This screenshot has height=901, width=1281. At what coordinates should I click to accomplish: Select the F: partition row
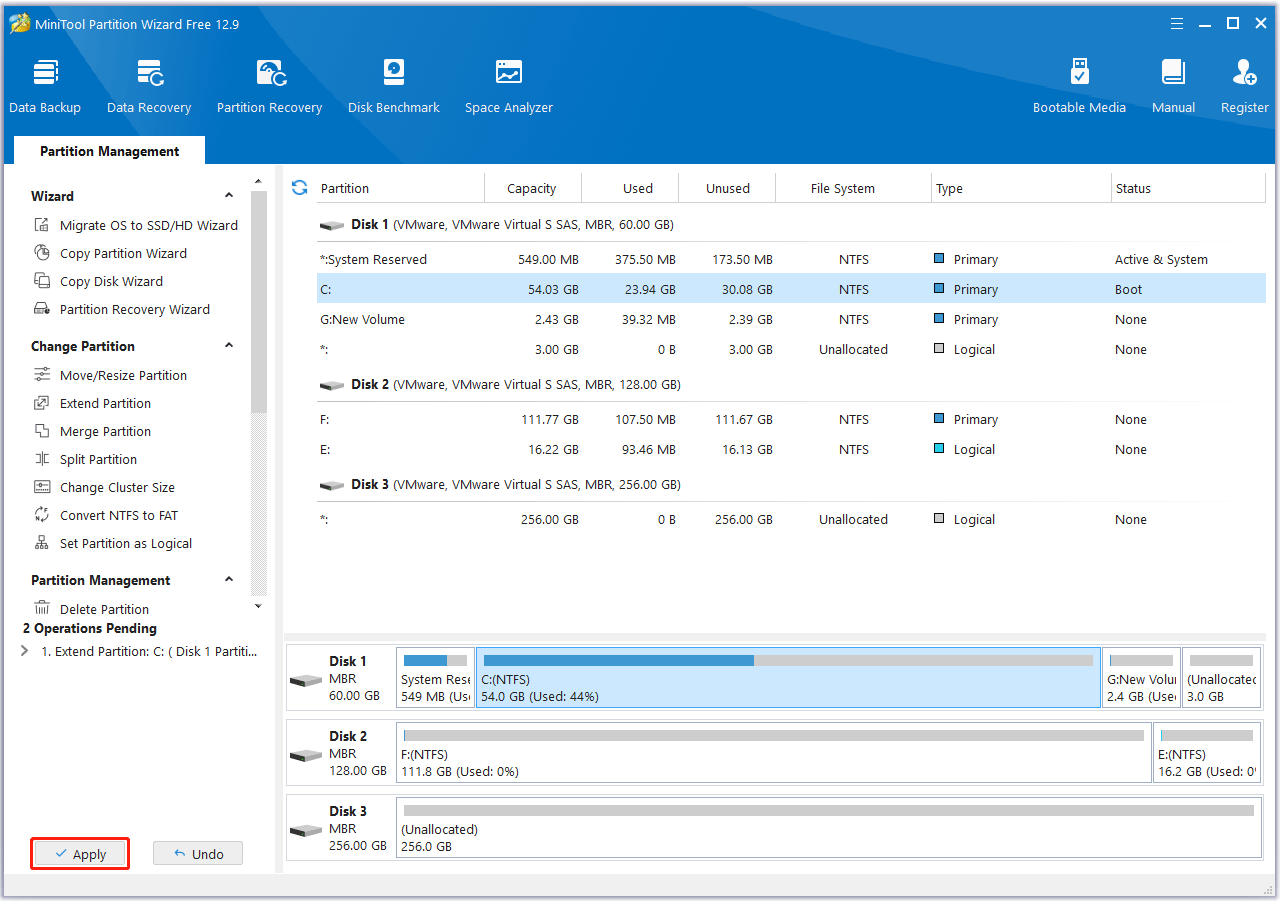click(791, 419)
